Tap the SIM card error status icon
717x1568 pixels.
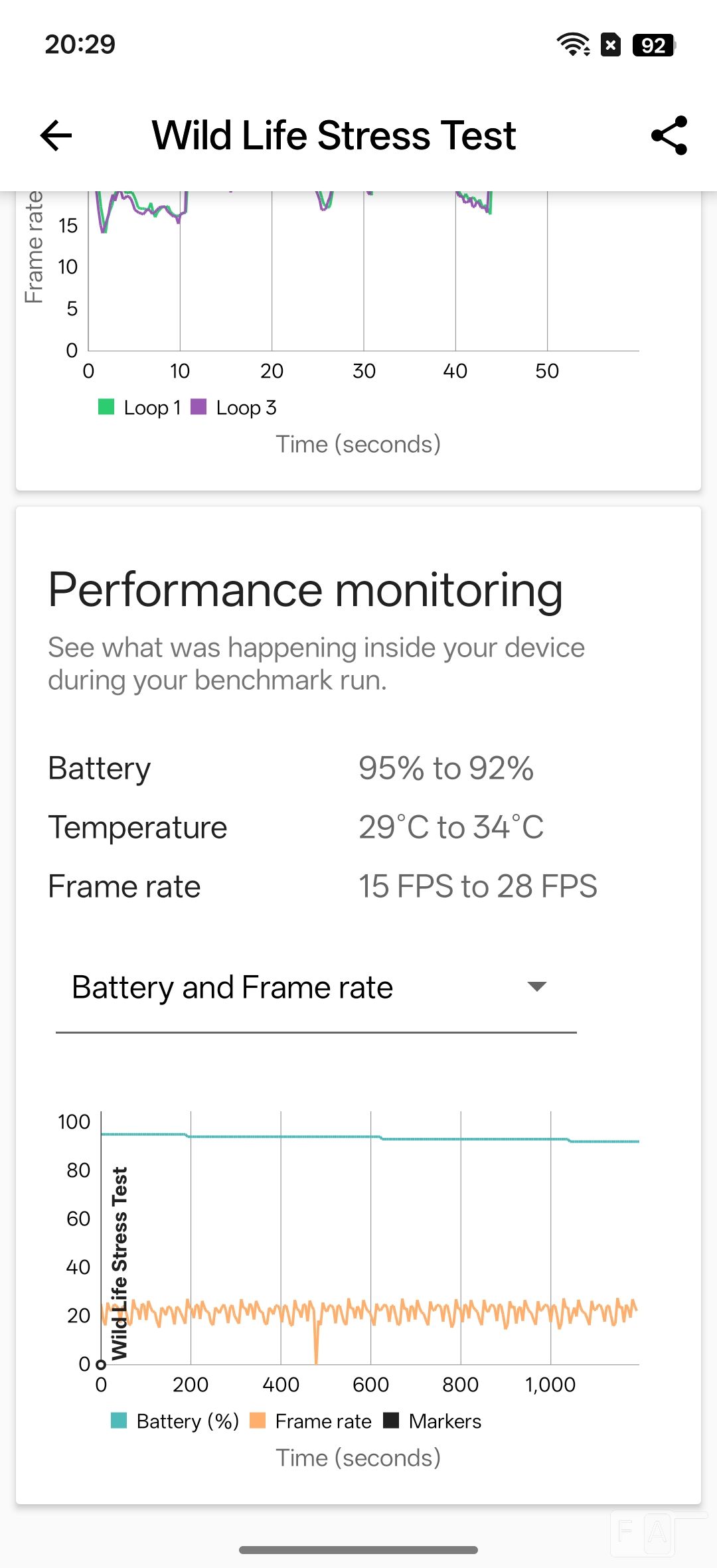click(611, 44)
